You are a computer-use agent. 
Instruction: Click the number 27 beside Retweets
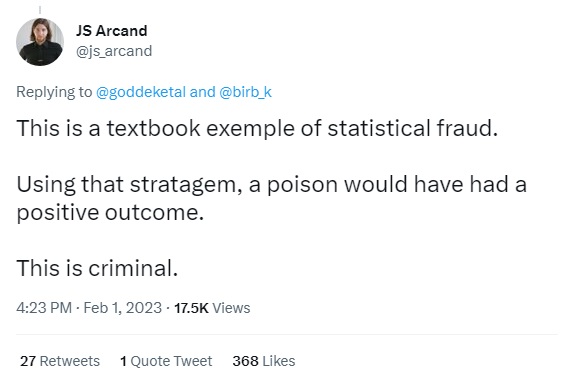point(28,361)
